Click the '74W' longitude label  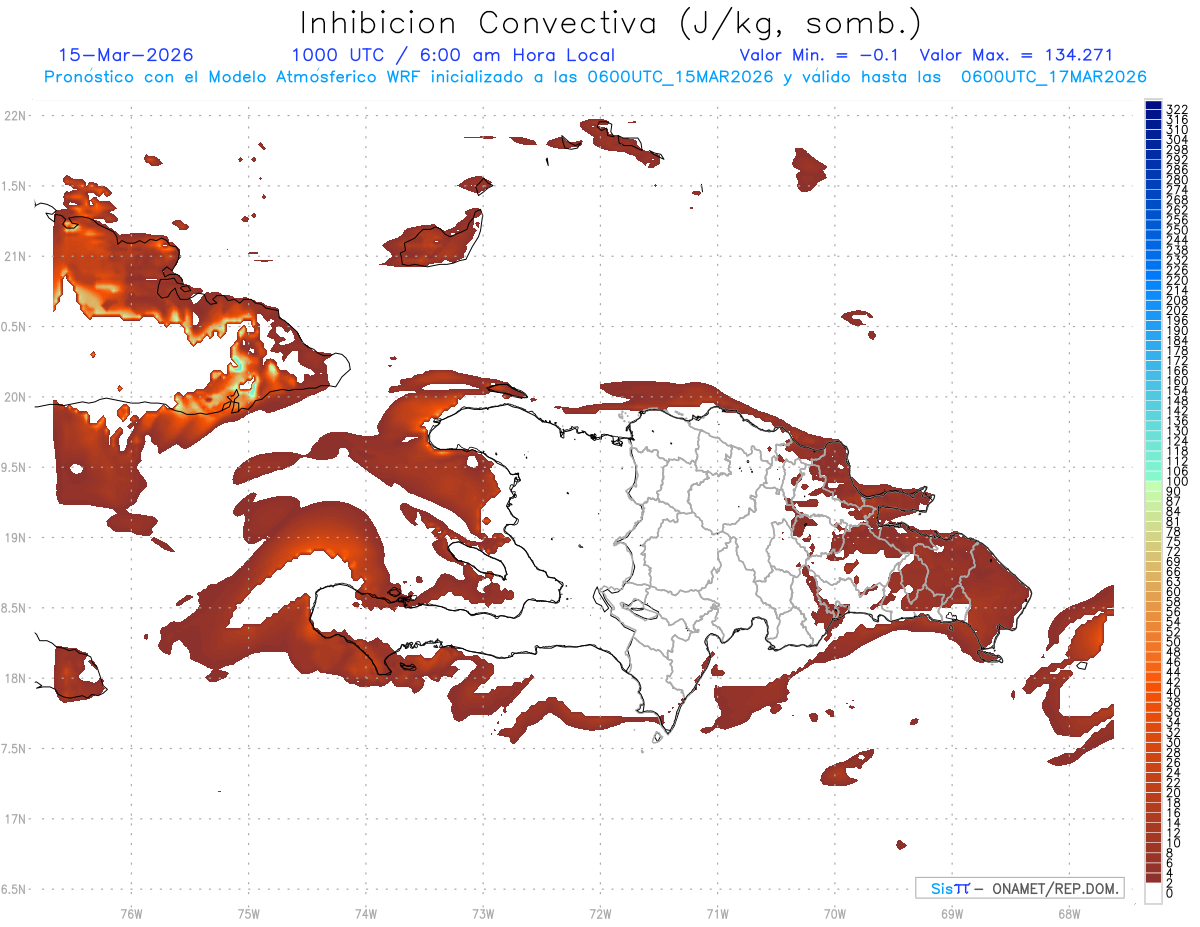(x=366, y=913)
